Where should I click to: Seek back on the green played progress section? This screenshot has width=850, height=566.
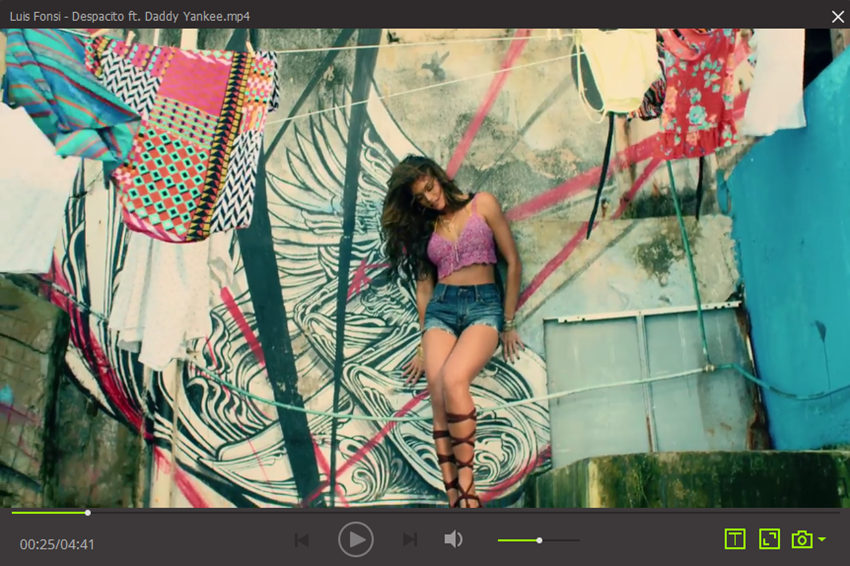[45, 513]
